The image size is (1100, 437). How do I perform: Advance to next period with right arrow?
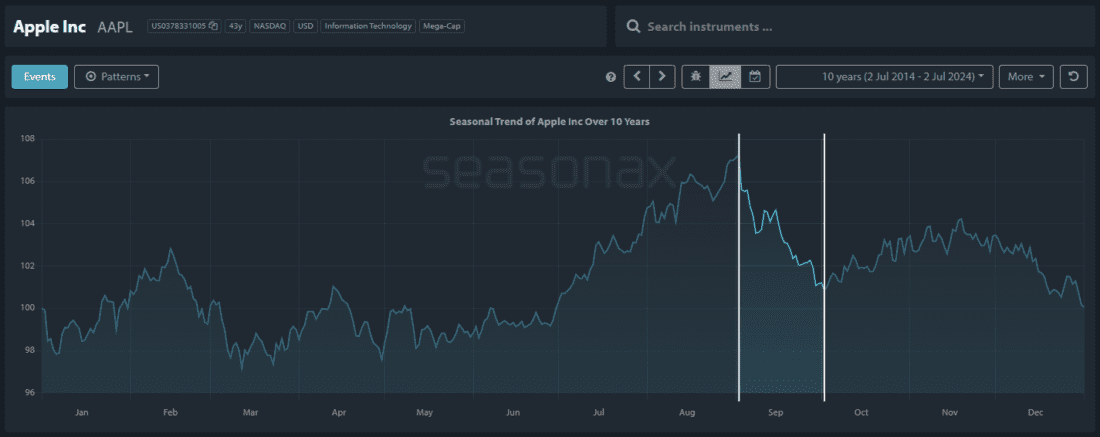pyautogui.click(x=662, y=77)
